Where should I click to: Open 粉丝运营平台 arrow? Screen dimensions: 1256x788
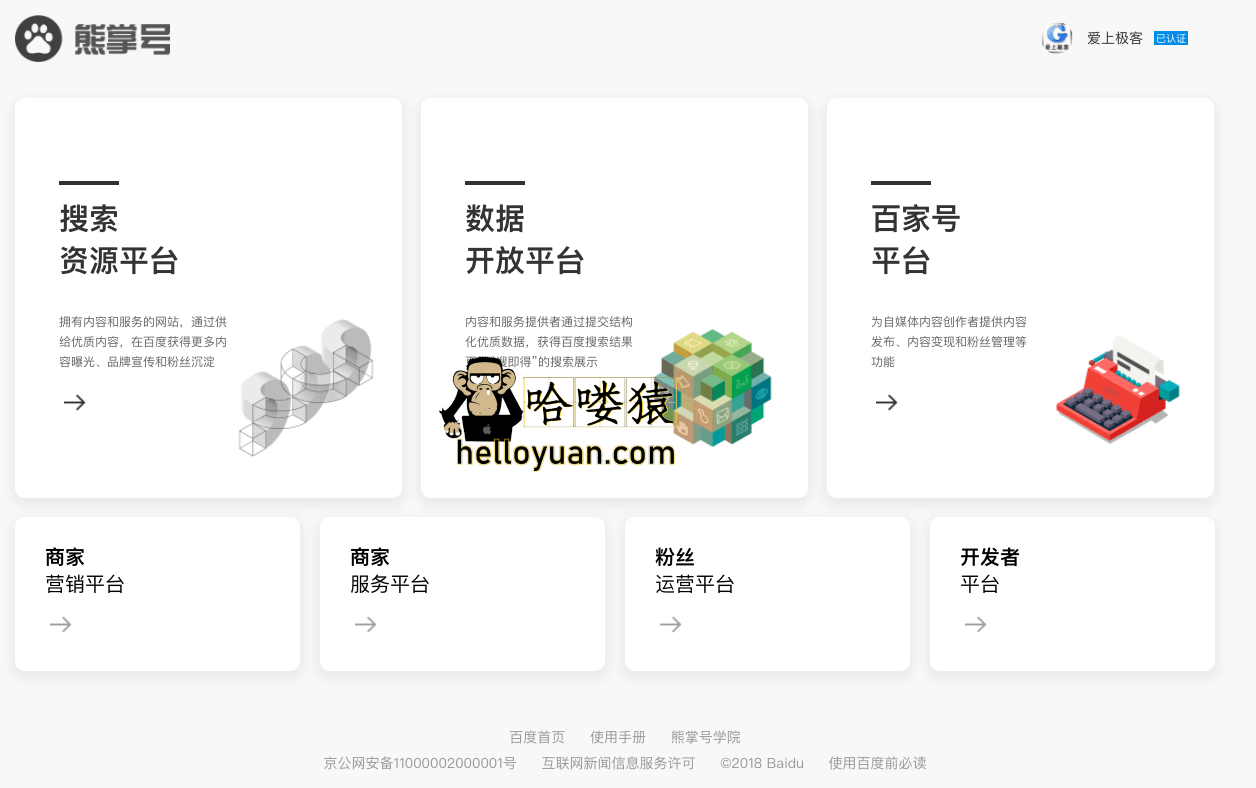tap(671, 624)
